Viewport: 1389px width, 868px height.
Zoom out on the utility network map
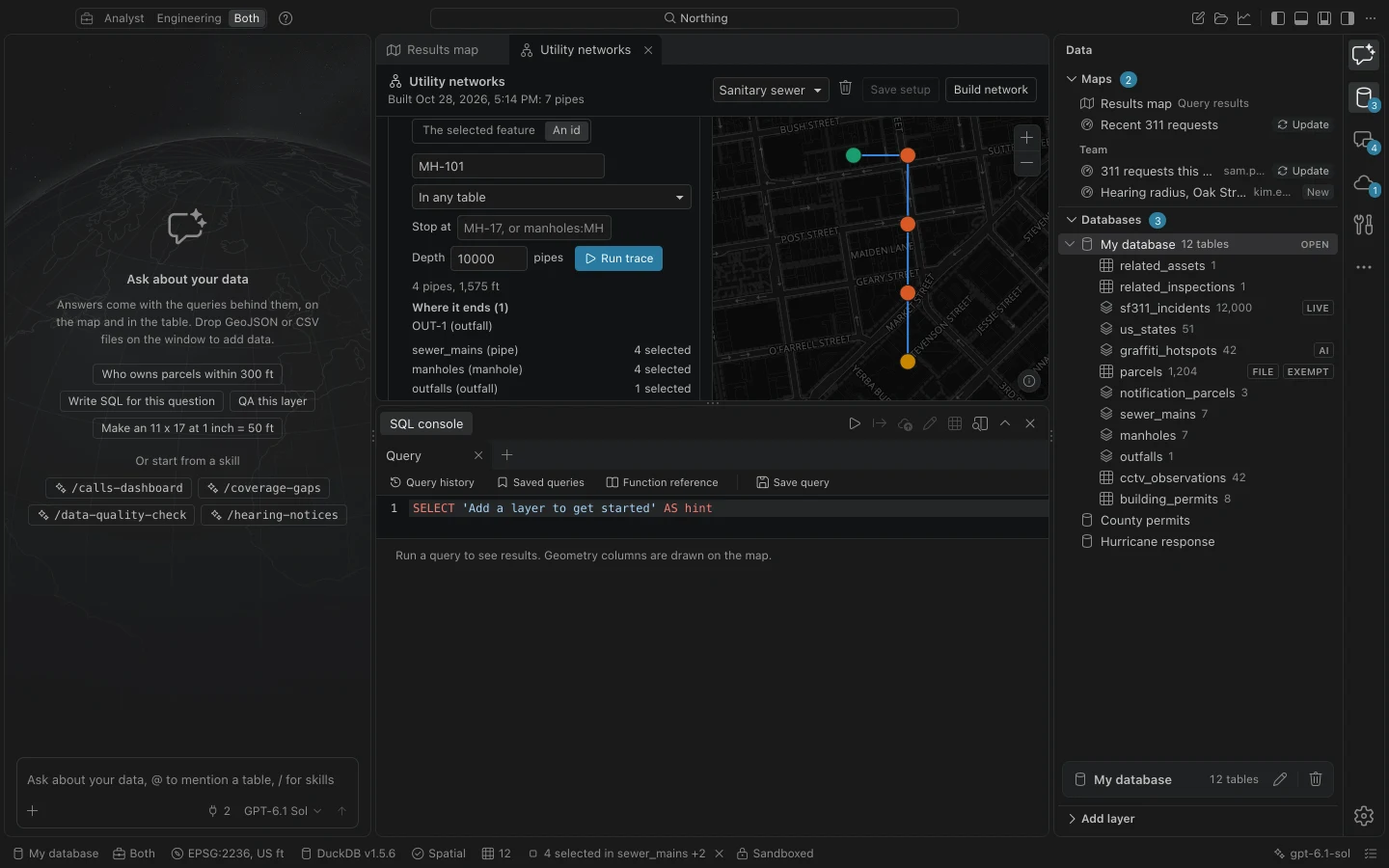pos(1027,163)
